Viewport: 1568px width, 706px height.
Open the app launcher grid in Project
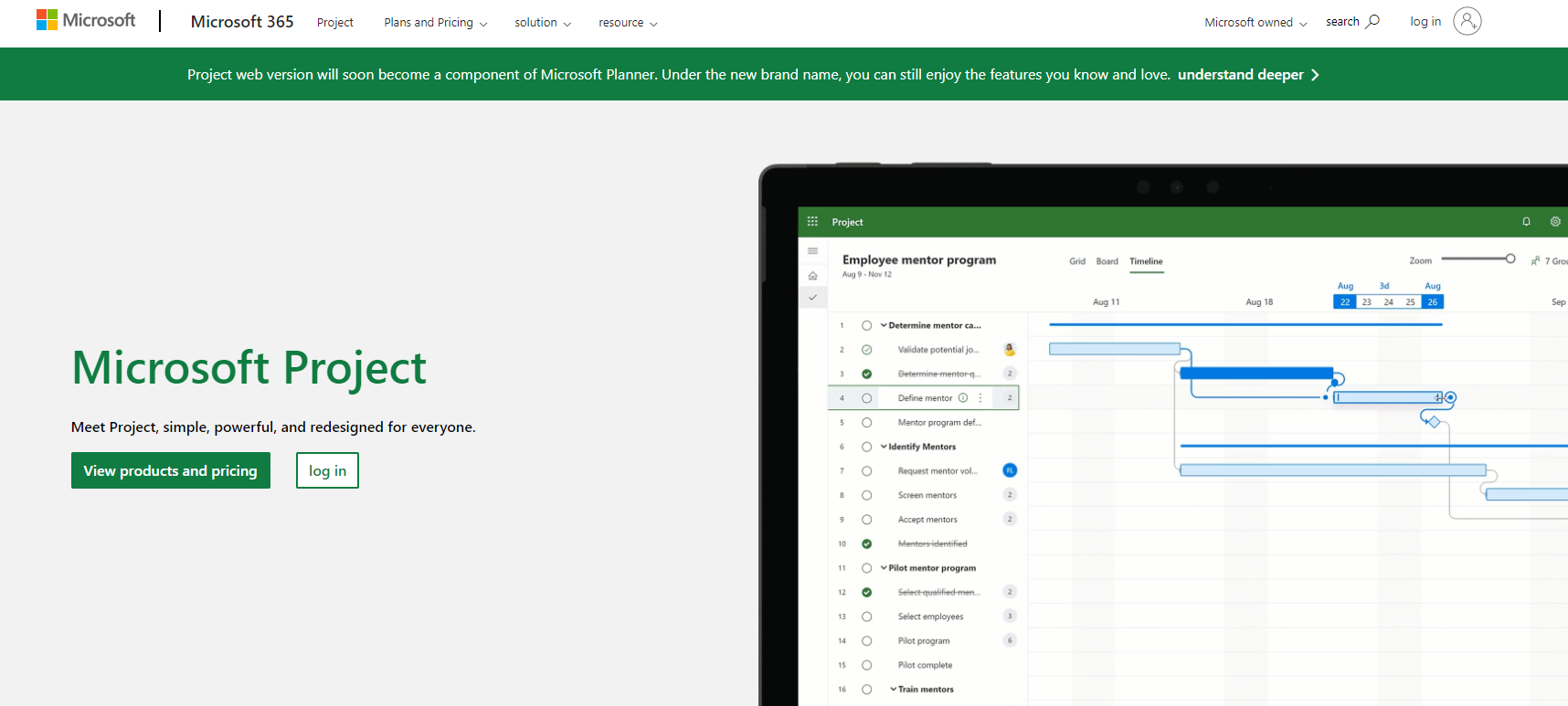[812, 222]
